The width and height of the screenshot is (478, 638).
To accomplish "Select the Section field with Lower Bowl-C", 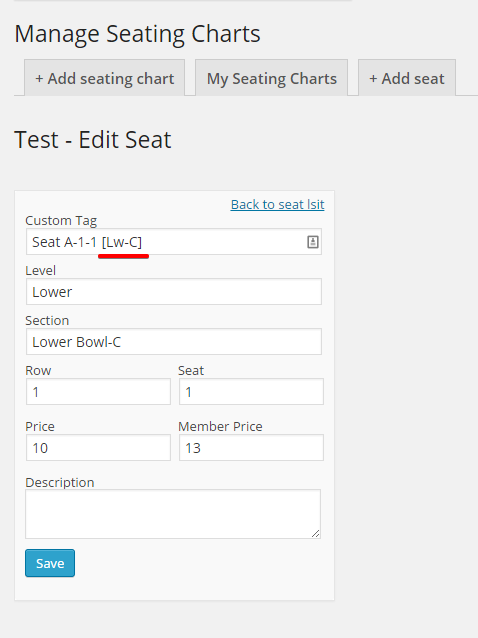I will point(174,342).
